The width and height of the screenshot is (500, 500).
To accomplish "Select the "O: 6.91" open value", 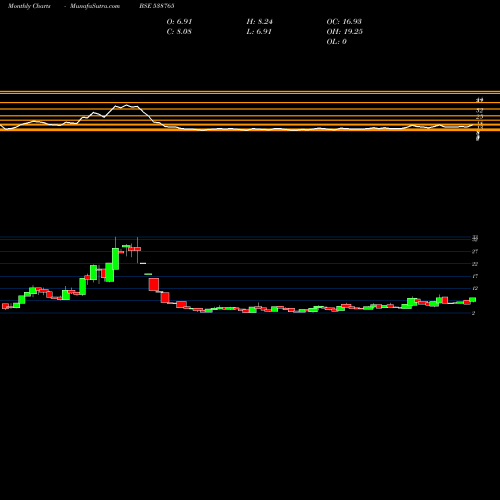I will pyautogui.click(x=179, y=22).
